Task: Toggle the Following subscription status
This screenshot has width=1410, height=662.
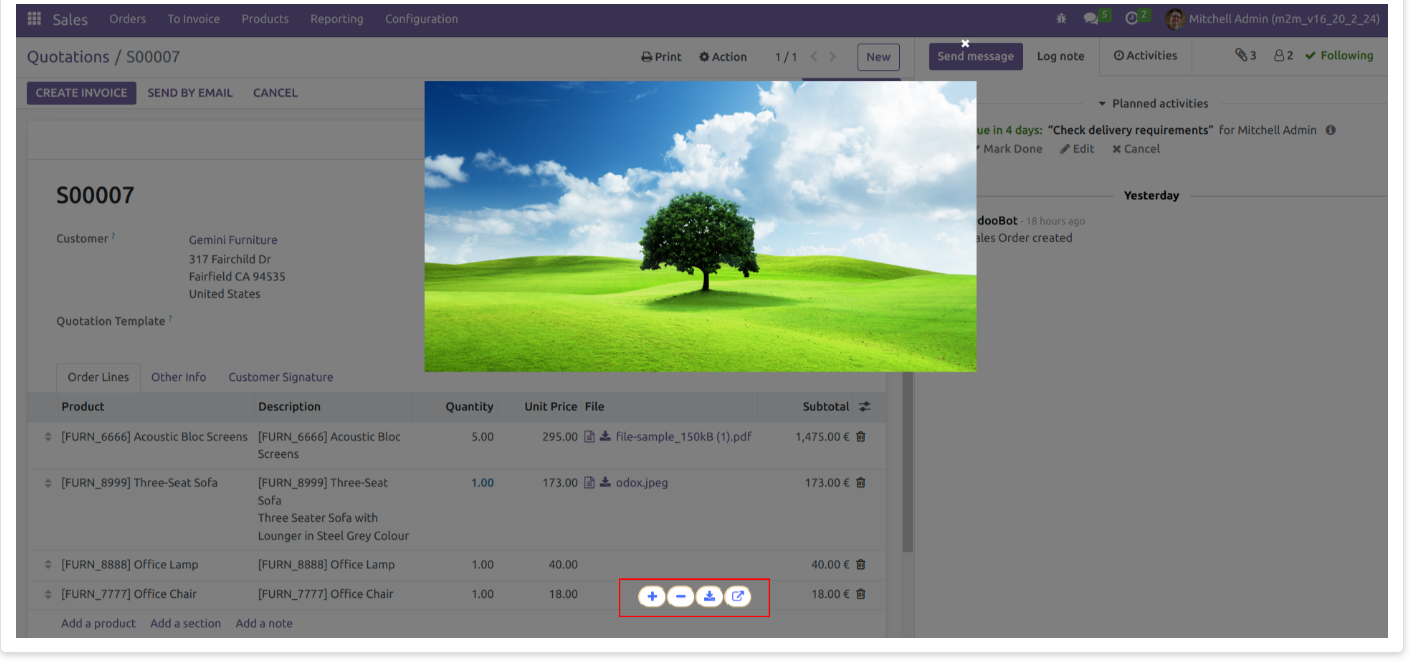Action: click(1339, 56)
